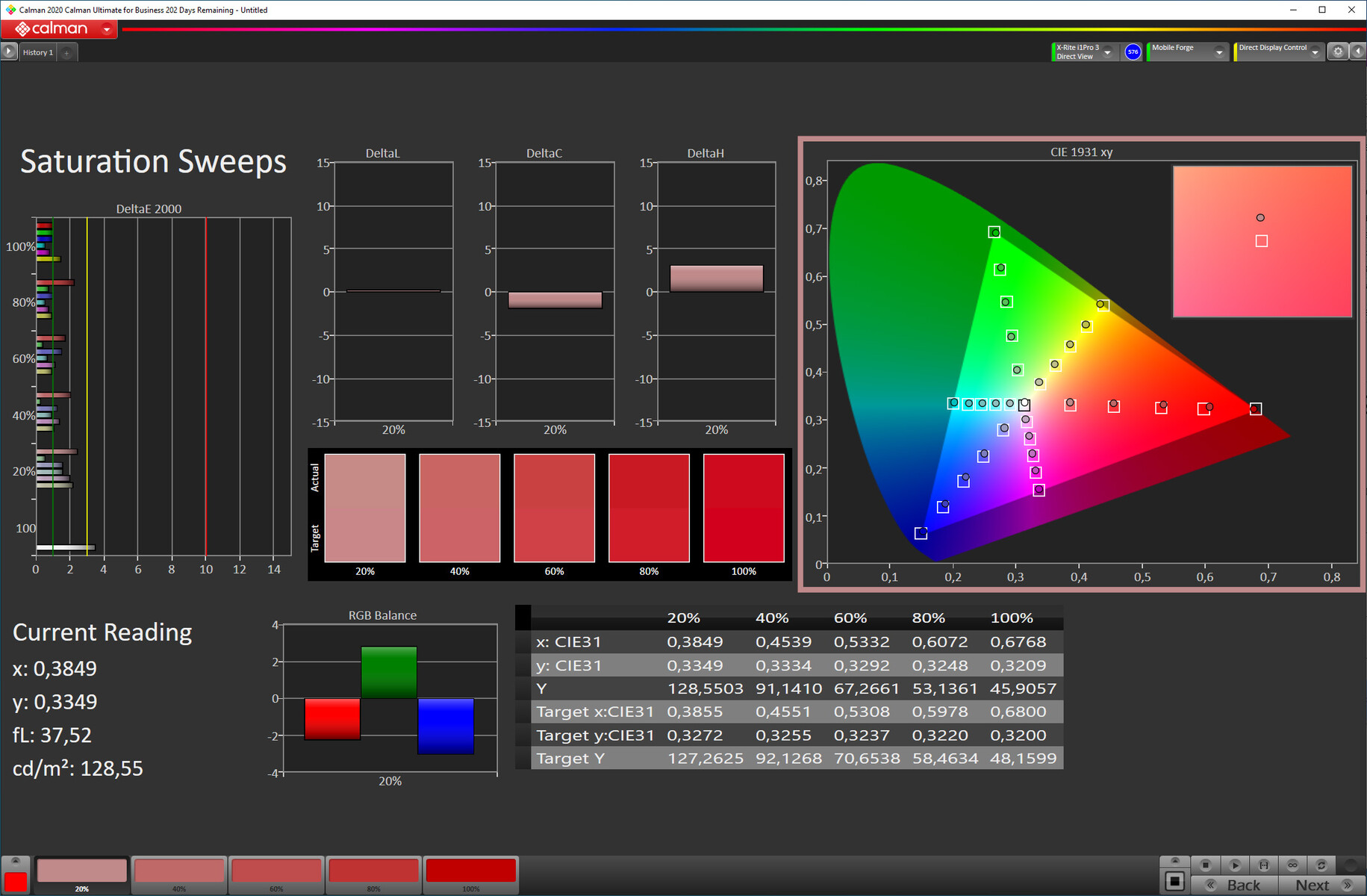The width and height of the screenshot is (1367, 896).
Task: Collapse the side panel arrow at top right
Action: pos(1358,52)
